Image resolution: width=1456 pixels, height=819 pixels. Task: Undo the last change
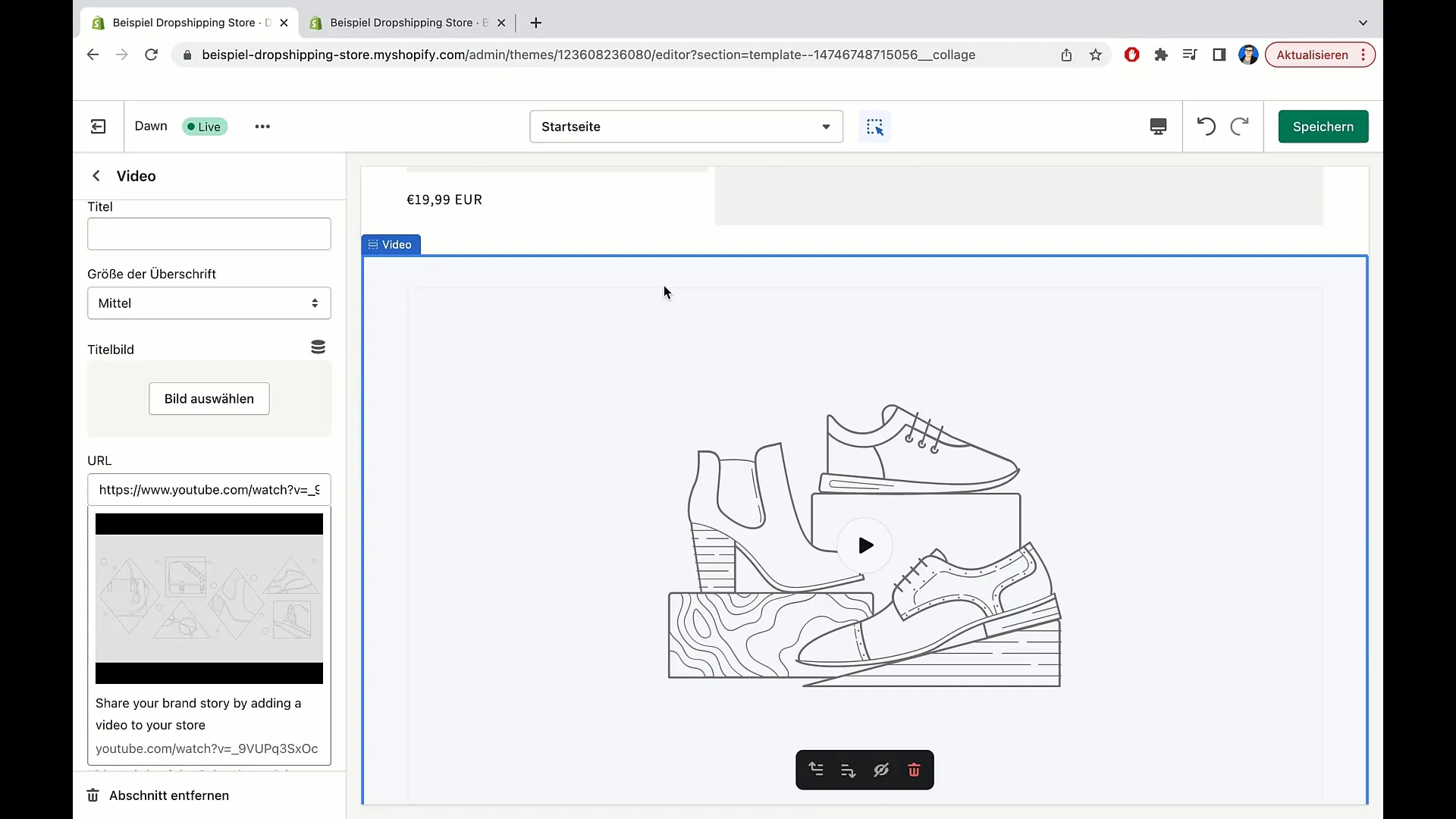pyautogui.click(x=1206, y=127)
